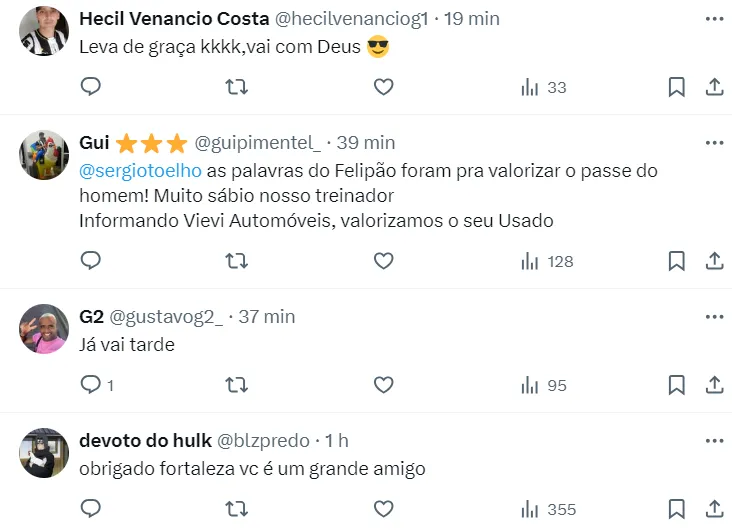Like Hecil Venancio Costa's tweet
732x530 pixels.
click(x=383, y=87)
